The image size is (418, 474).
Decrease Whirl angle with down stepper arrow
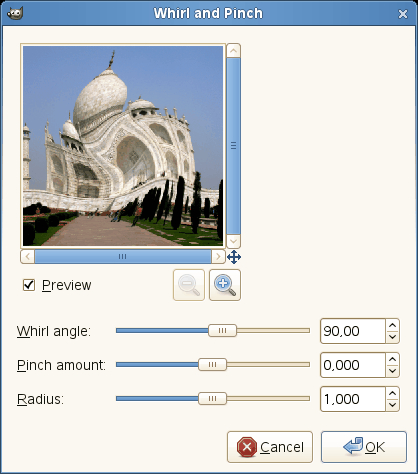pyautogui.click(x=393, y=337)
